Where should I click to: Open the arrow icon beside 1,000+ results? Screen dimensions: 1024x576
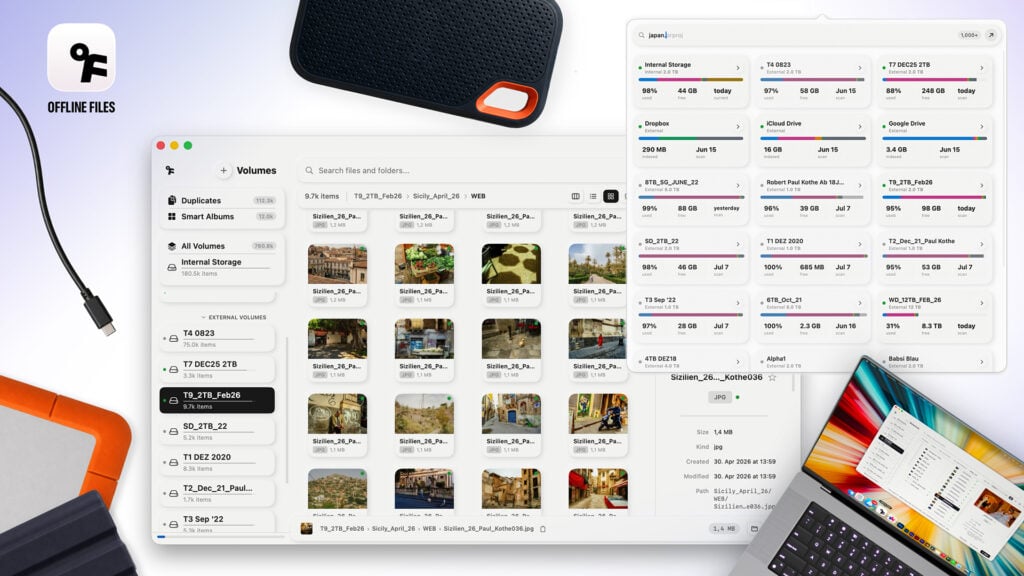click(991, 35)
